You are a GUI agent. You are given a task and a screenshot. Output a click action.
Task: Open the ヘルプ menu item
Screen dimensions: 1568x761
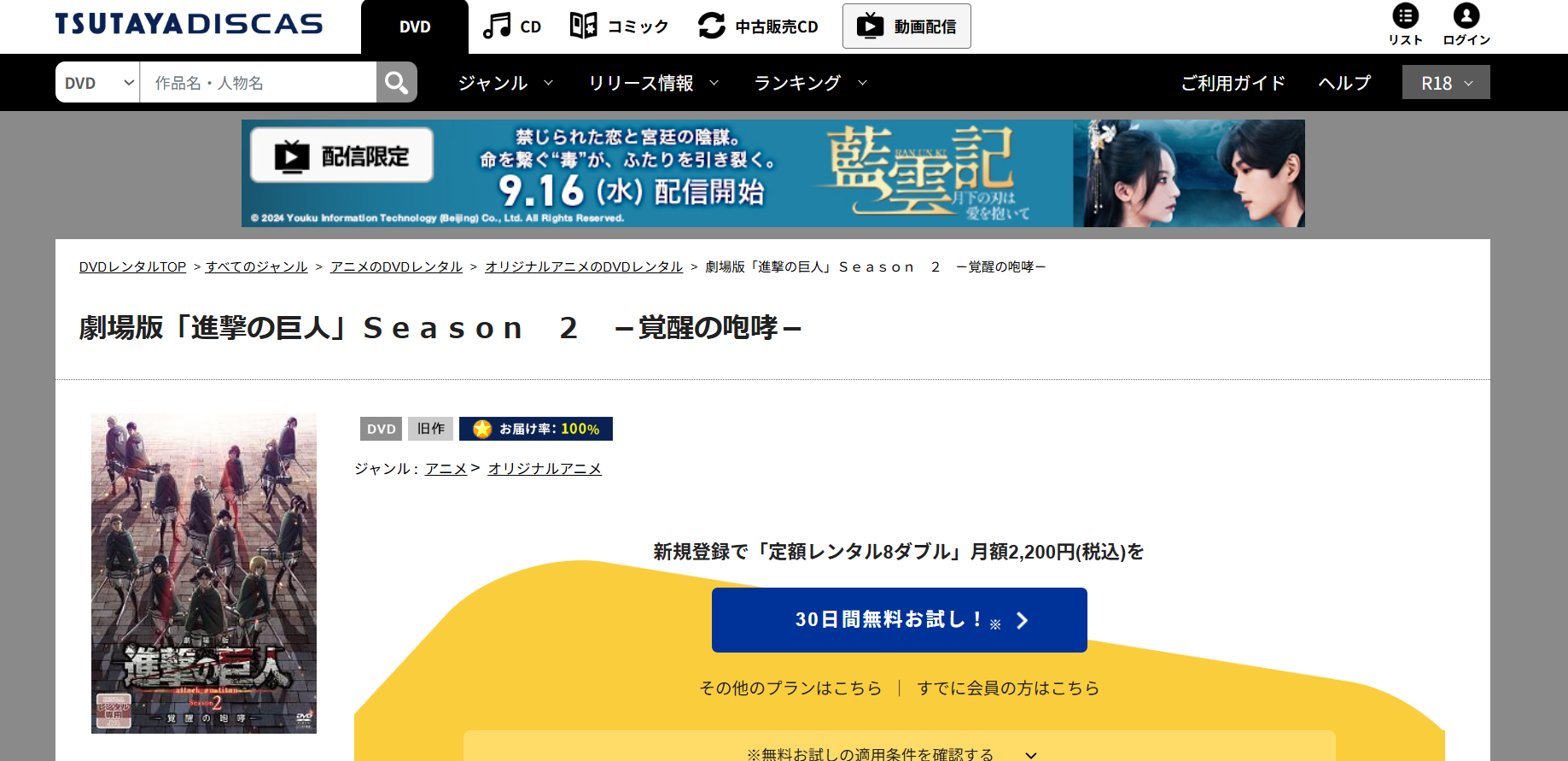click(1344, 83)
